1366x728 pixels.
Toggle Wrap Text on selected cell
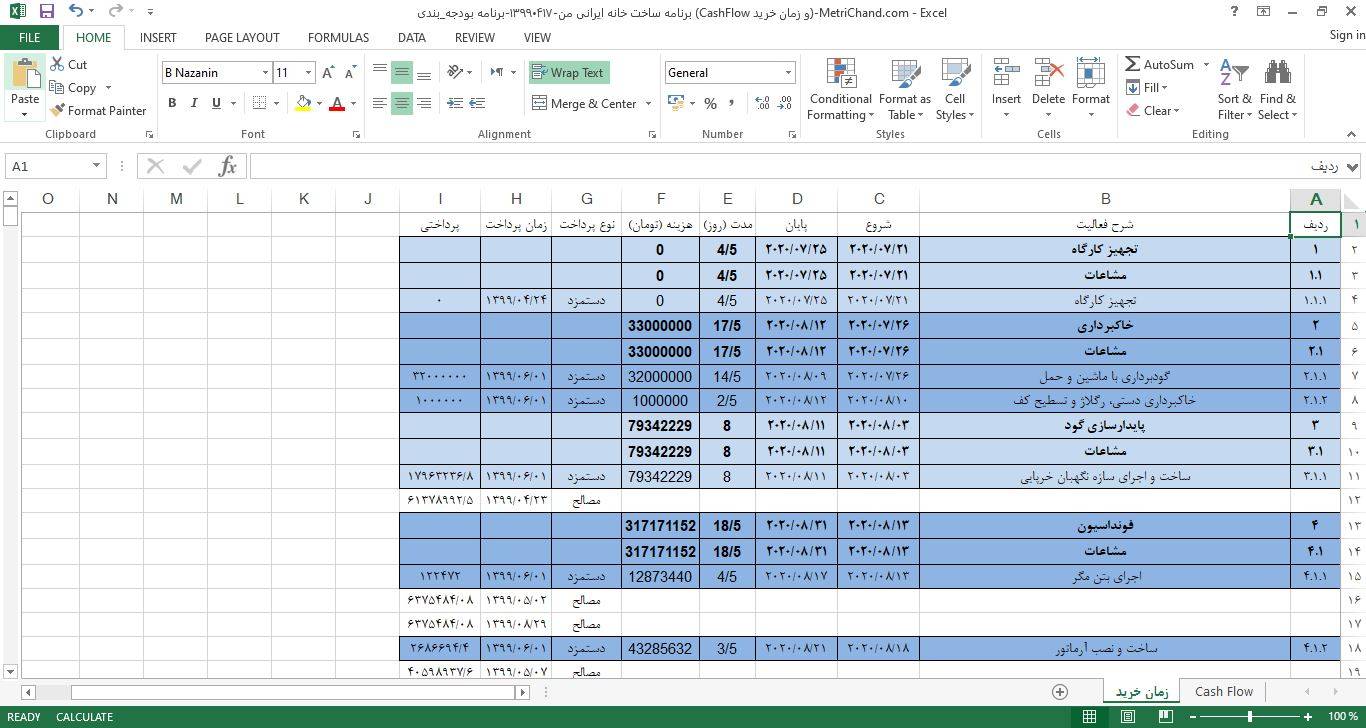(568, 73)
